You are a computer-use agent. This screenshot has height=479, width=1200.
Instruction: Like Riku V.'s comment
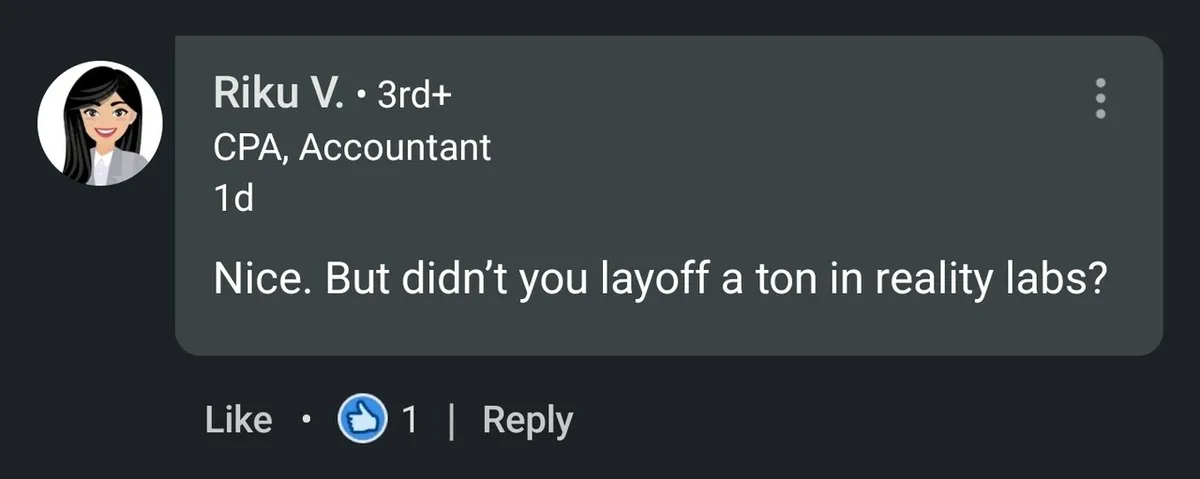tap(238, 420)
